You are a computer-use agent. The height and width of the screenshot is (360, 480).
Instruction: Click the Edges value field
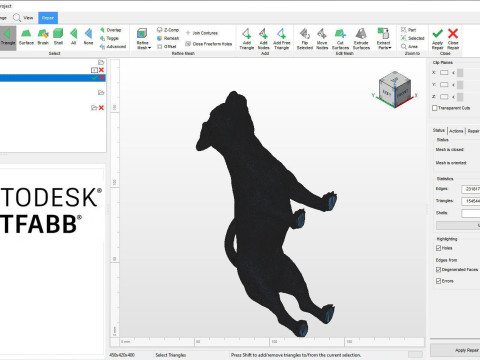(x=471, y=189)
